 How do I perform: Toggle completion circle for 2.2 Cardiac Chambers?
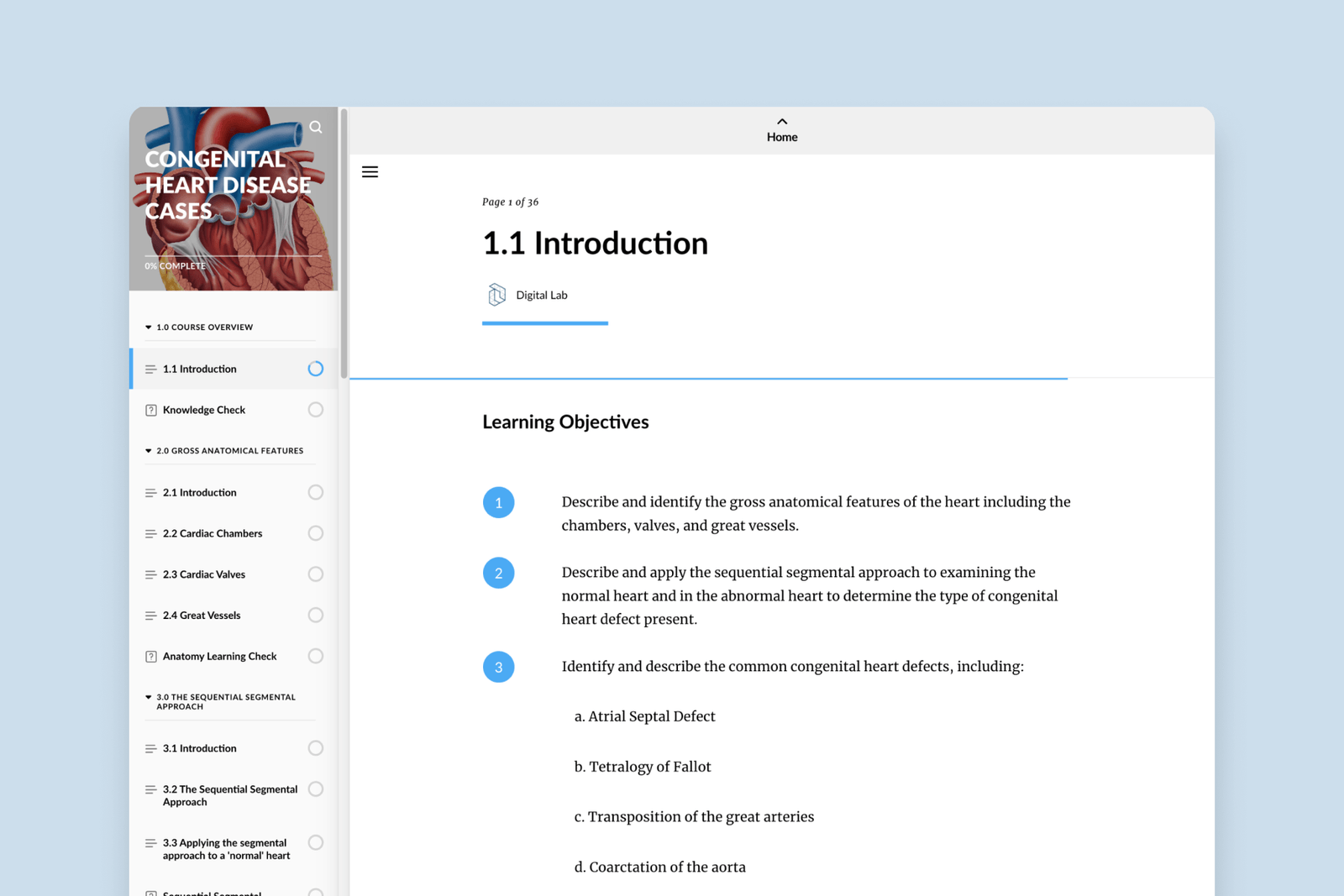click(x=316, y=533)
